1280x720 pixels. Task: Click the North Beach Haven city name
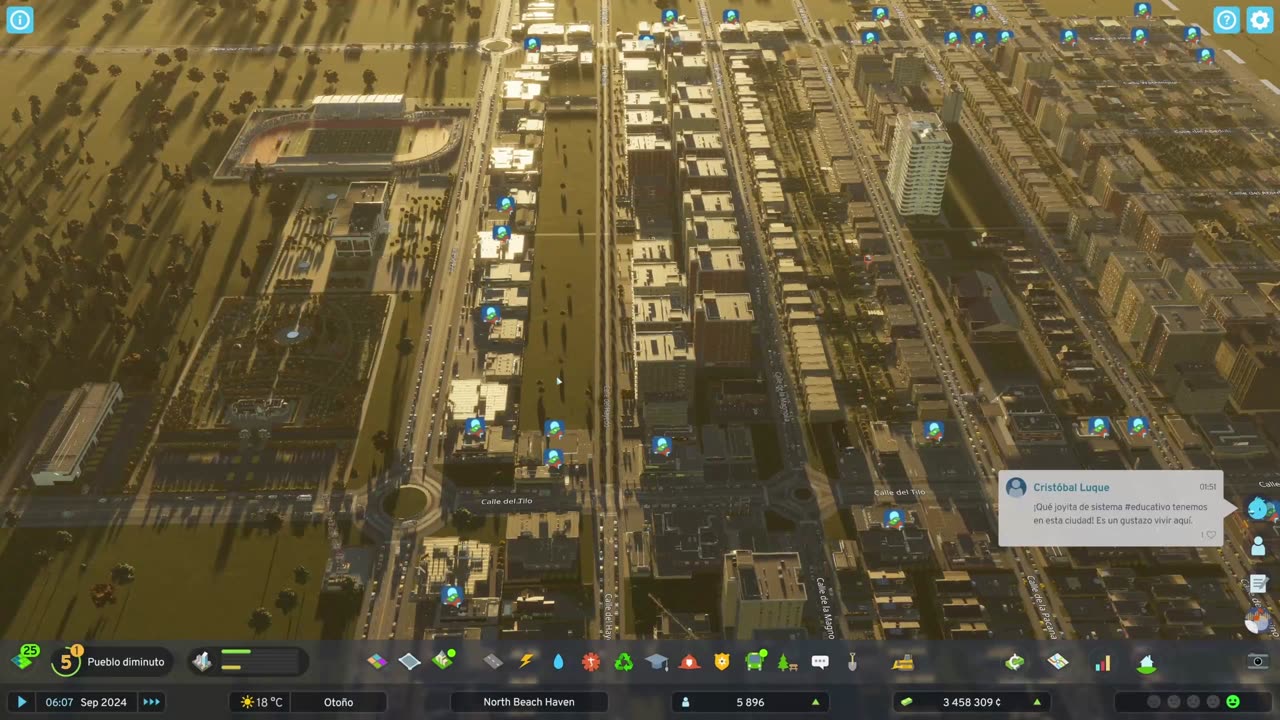[529, 702]
